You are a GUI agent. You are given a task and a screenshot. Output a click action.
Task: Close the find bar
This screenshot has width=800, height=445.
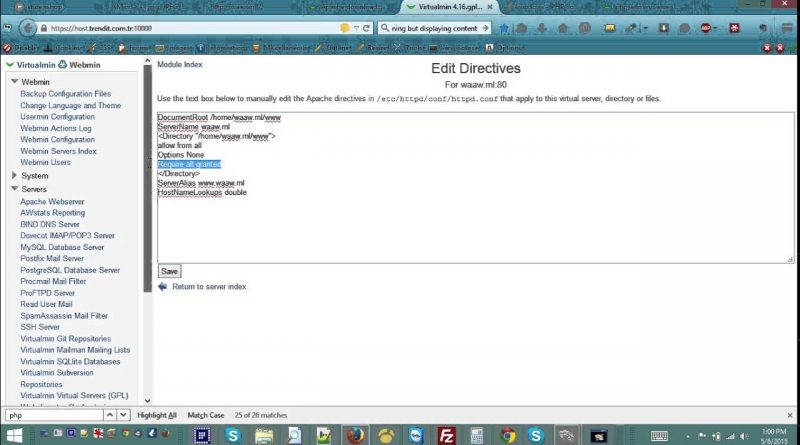[790, 415]
